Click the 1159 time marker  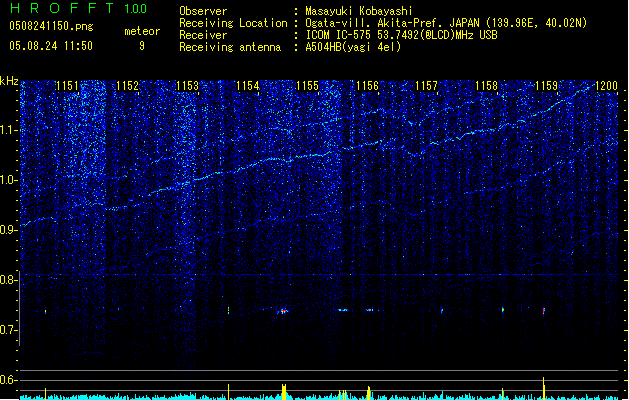(x=546, y=87)
